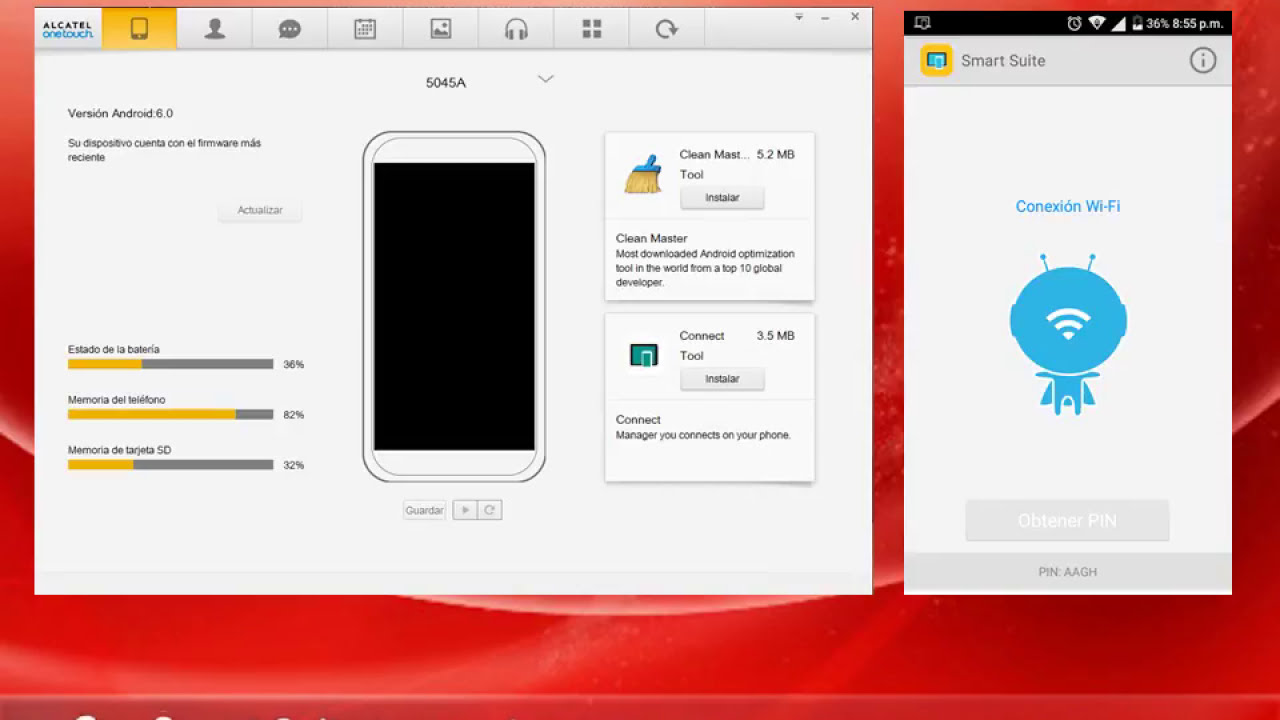The image size is (1280, 720).
Task: Click the Clean Master description text
Action: (705, 268)
